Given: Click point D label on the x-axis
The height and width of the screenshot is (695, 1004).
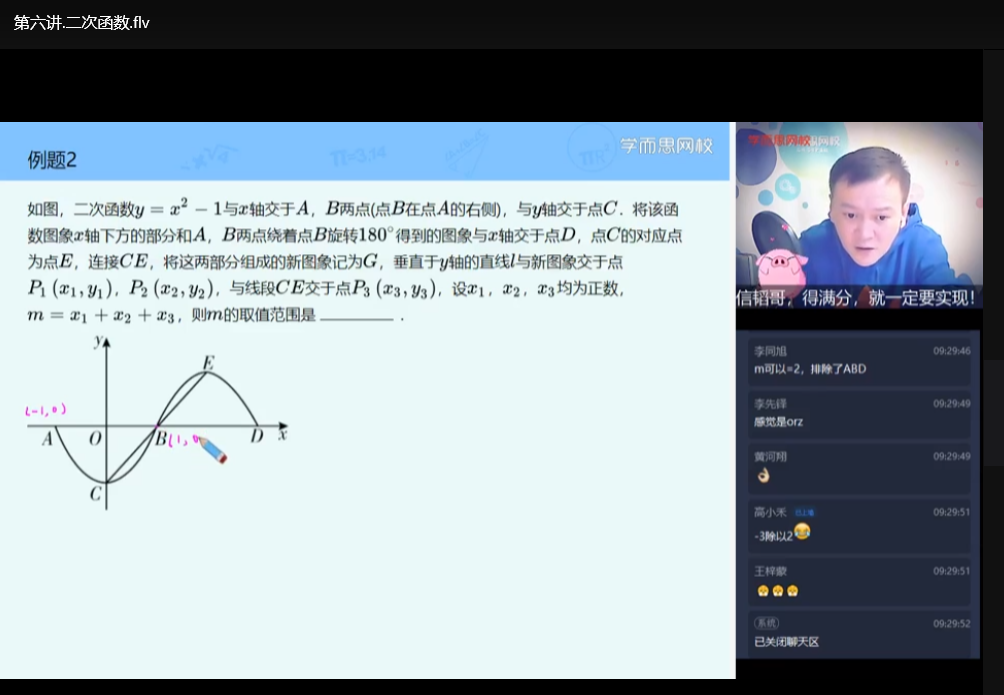Looking at the screenshot, I should pyautogui.click(x=257, y=437).
